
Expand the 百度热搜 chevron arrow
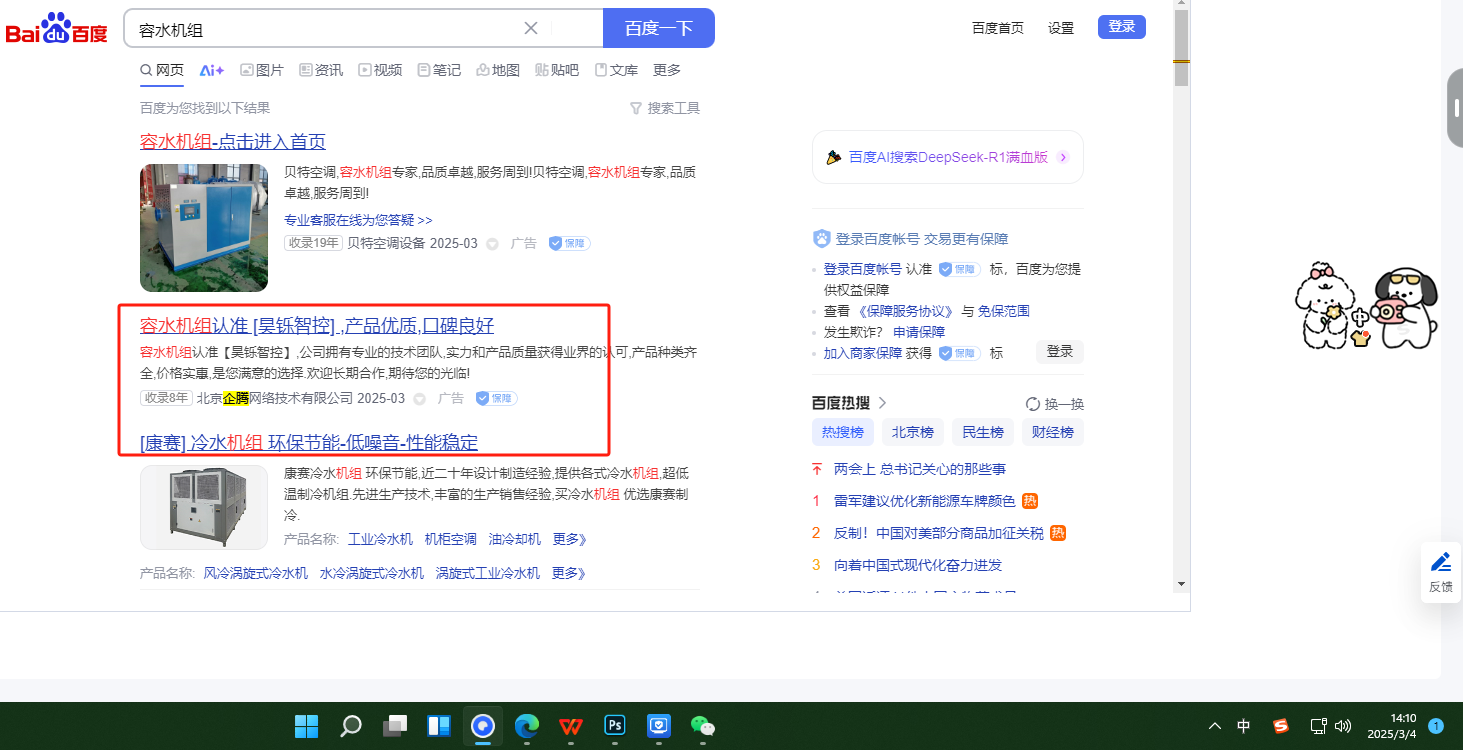tap(882, 403)
